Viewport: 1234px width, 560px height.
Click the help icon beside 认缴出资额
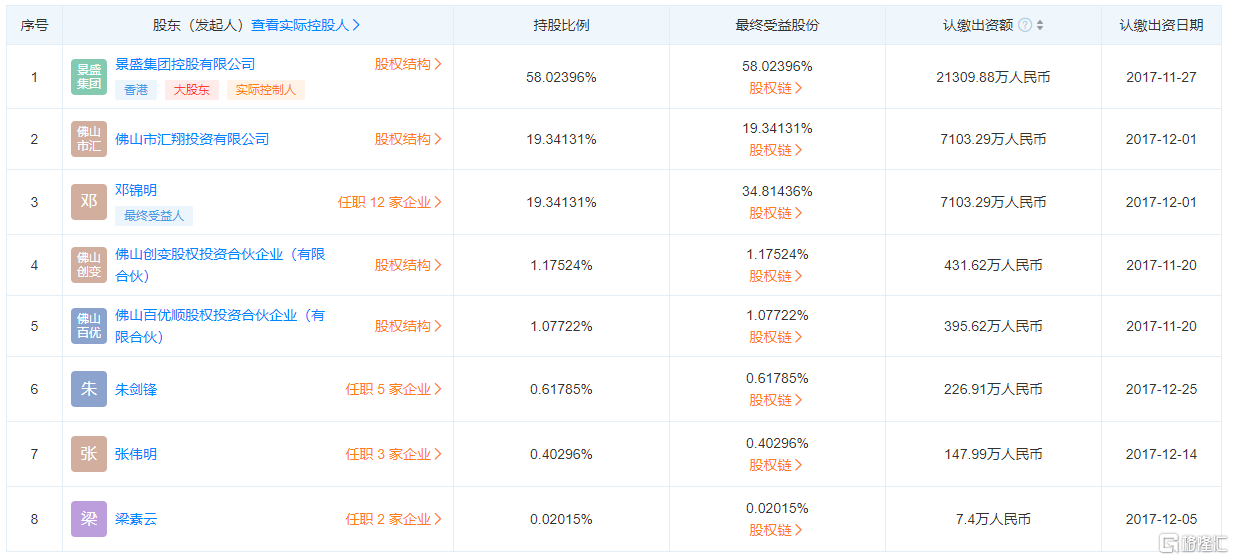coord(1025,25)
